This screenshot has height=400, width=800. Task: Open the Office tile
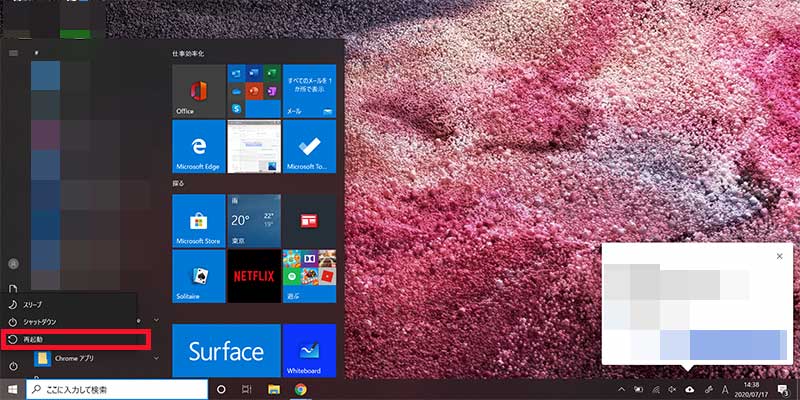198,91
